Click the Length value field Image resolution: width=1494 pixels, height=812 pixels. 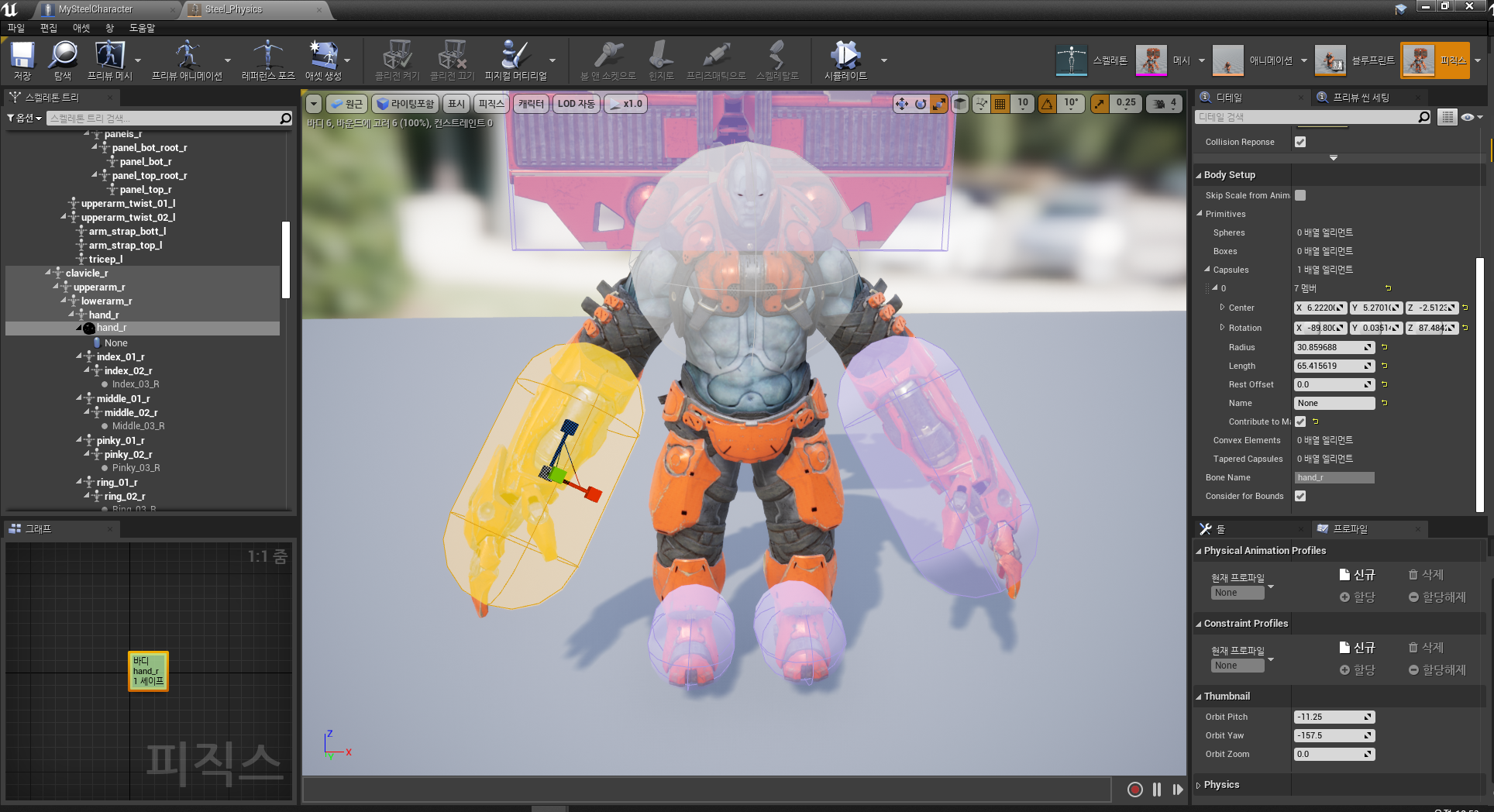click(1334, 366)
